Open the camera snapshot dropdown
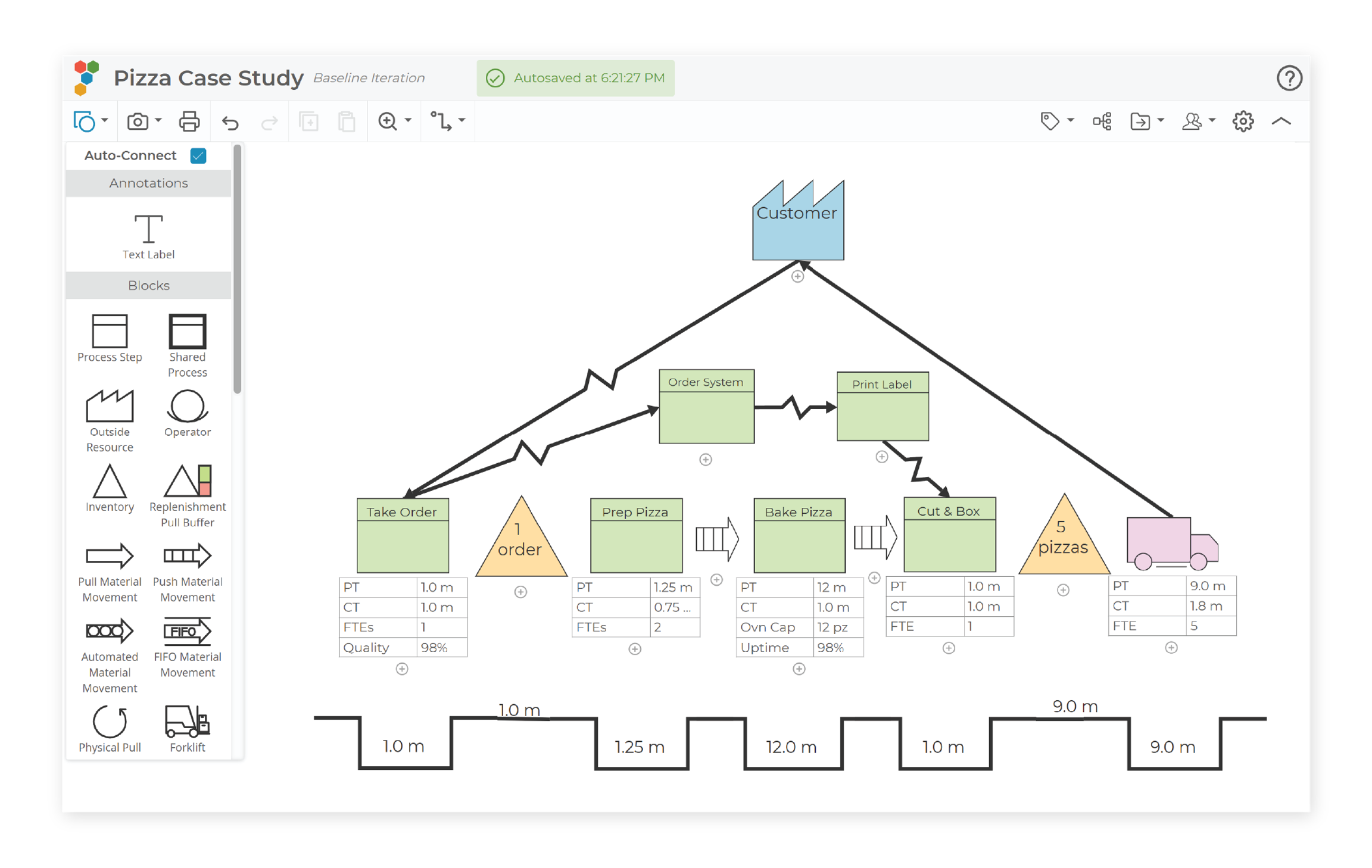Screen dimensions: 1372x868 (x=158, y=121)
